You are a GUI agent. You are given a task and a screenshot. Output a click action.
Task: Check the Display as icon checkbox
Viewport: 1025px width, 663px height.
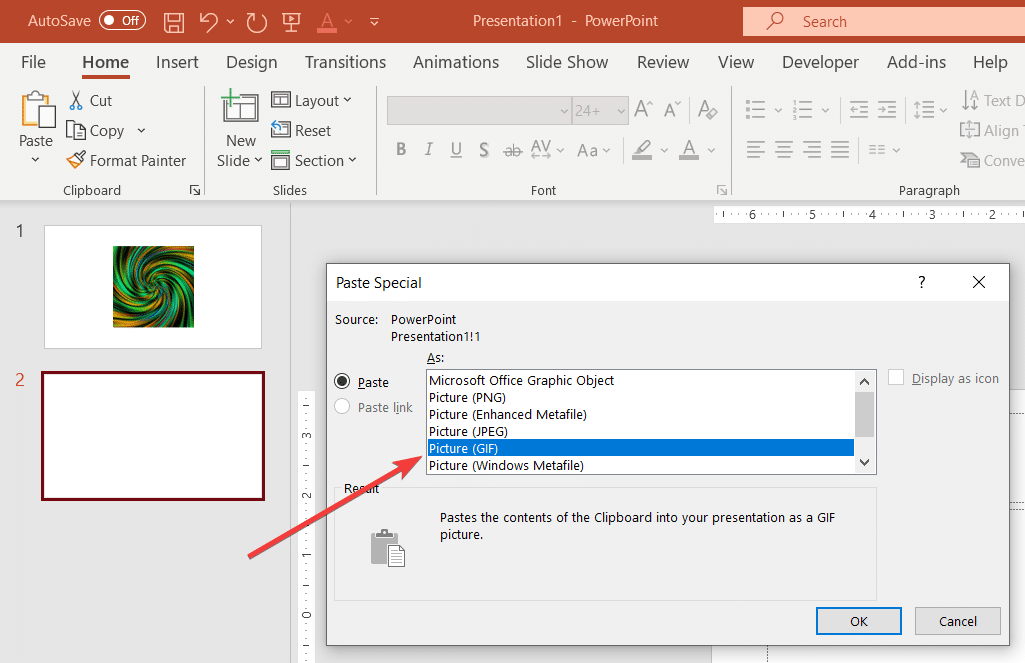click(x=896, y=378)
